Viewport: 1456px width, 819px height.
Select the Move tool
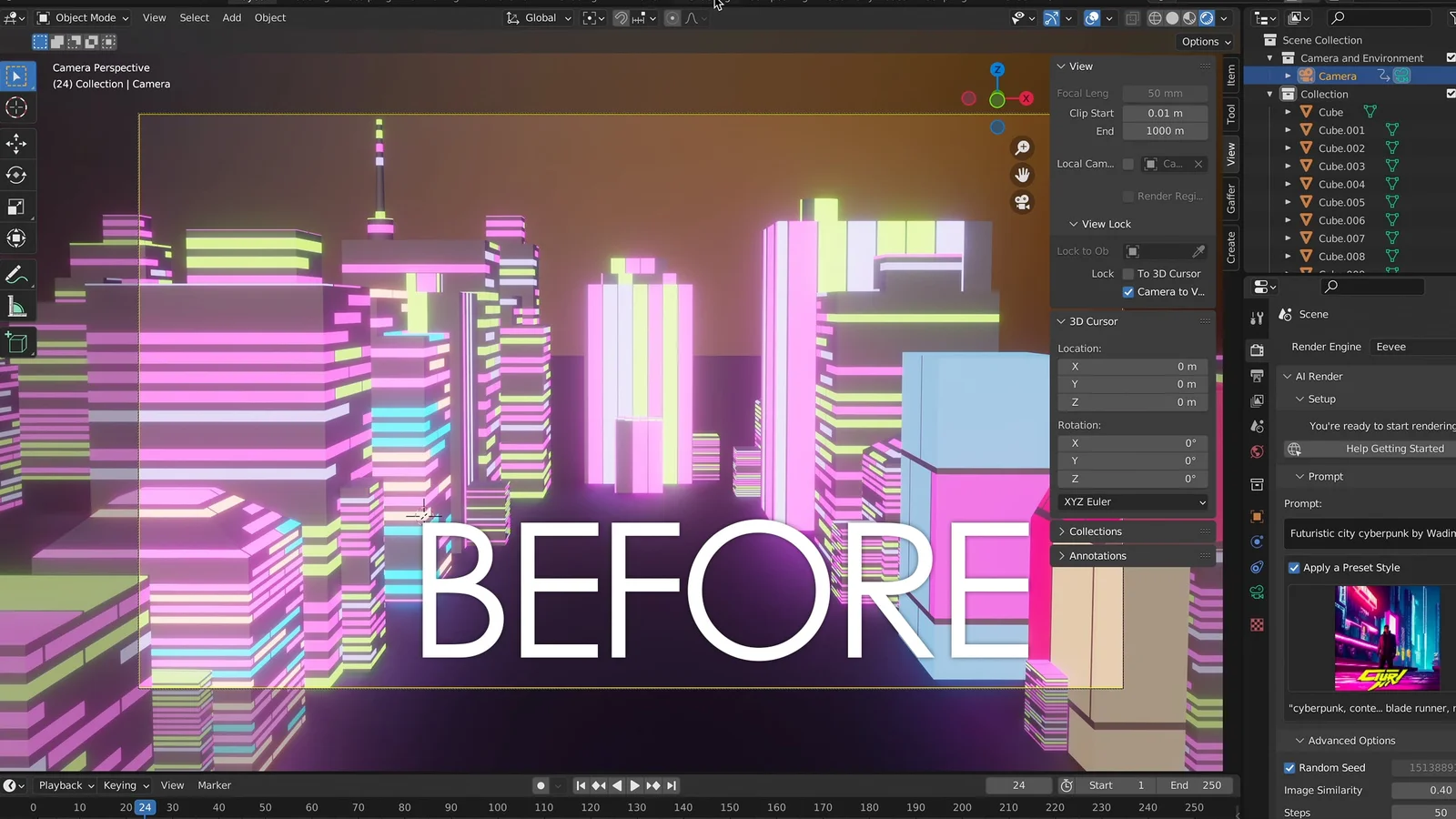point(18,143)
